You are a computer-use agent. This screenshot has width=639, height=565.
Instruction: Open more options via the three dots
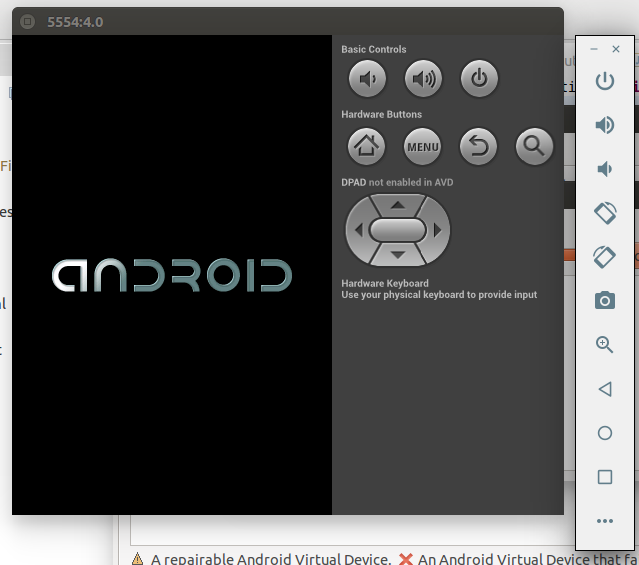point(604,521)
